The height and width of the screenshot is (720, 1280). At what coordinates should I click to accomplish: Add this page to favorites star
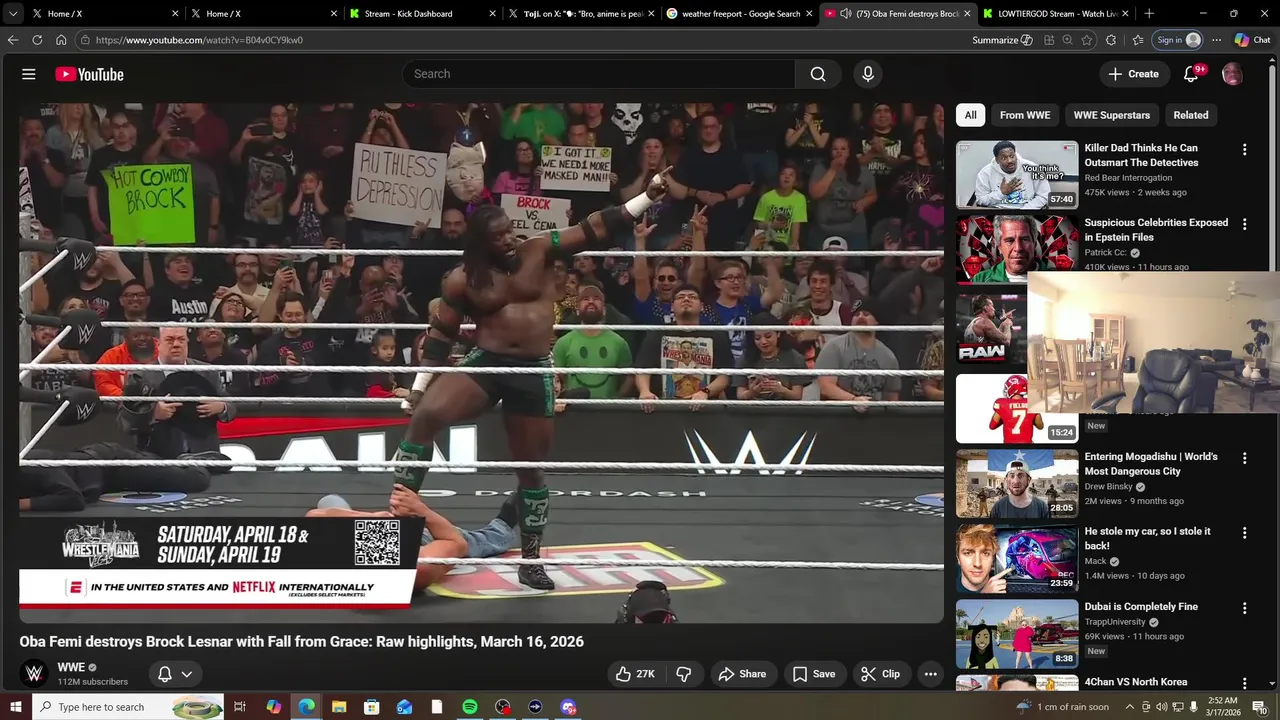point(1087,40)
